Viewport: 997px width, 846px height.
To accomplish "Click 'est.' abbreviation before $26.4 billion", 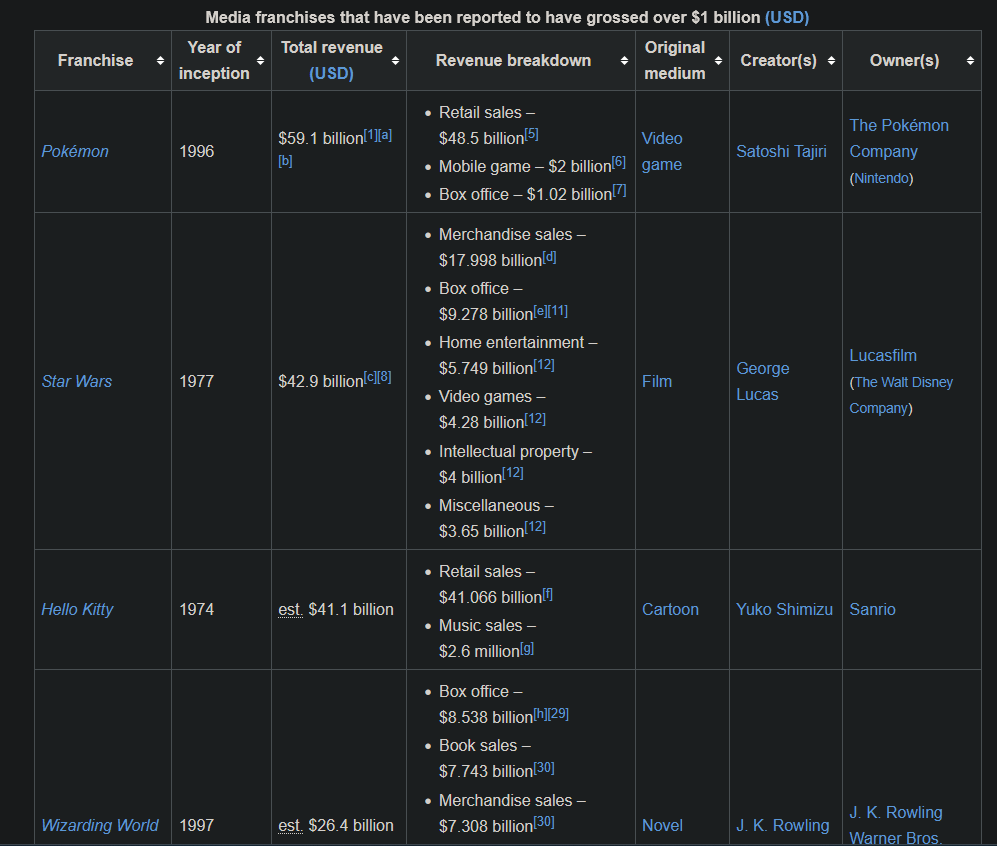I will [x=291, y=825].
